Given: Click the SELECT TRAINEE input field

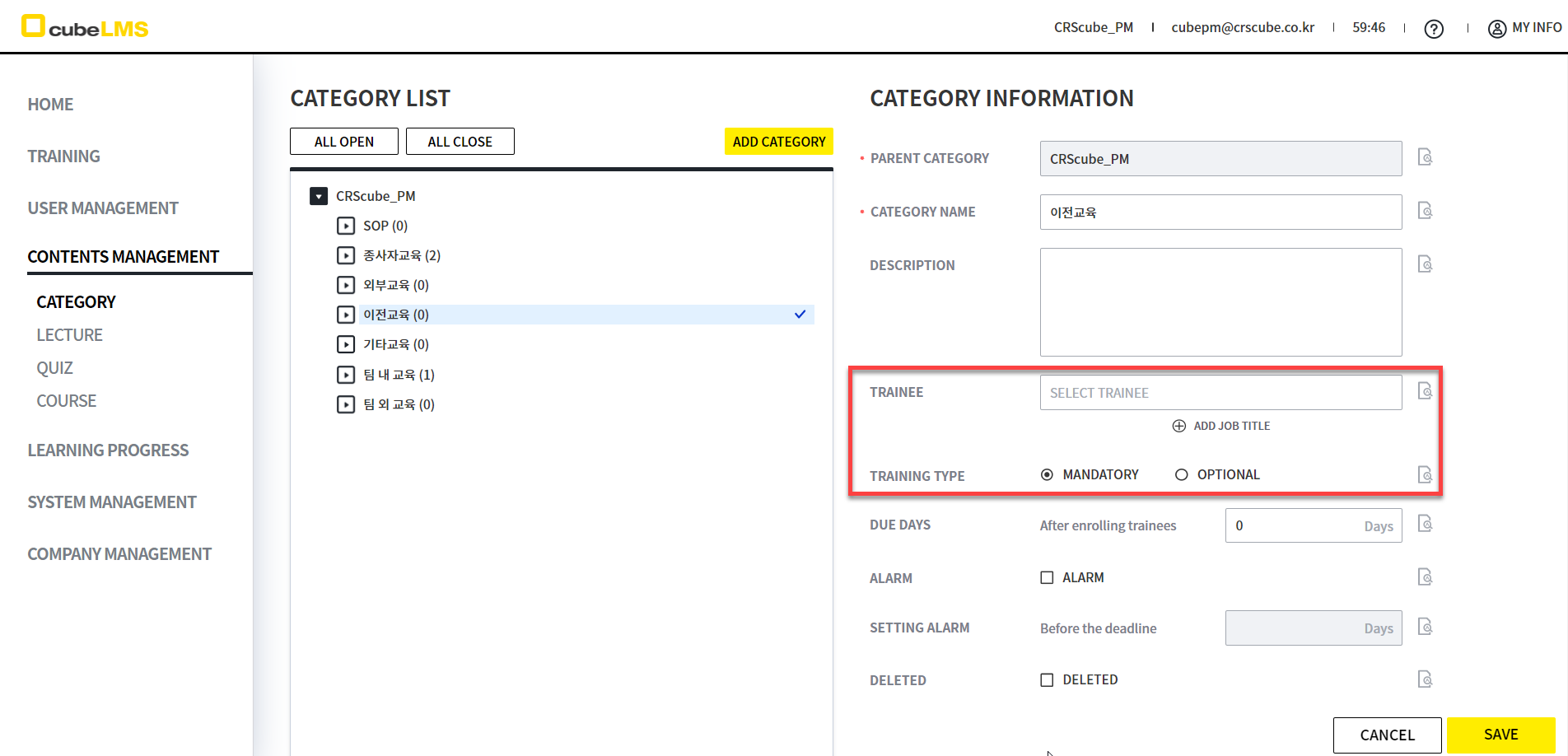Looking at the screenshot, I should (x=1220, y=393).
